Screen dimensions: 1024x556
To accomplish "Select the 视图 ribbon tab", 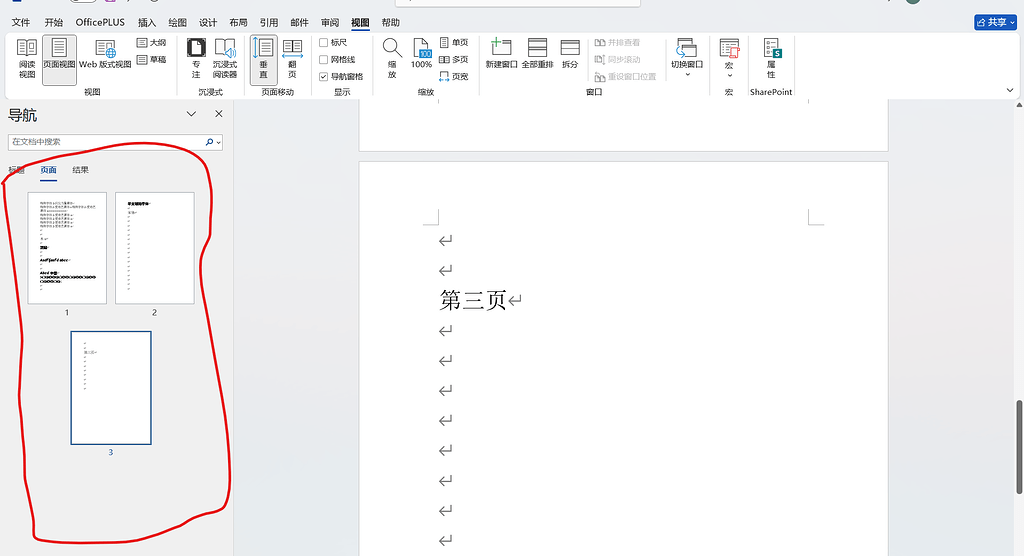I will pyautogui.click(x=360, y=22).
